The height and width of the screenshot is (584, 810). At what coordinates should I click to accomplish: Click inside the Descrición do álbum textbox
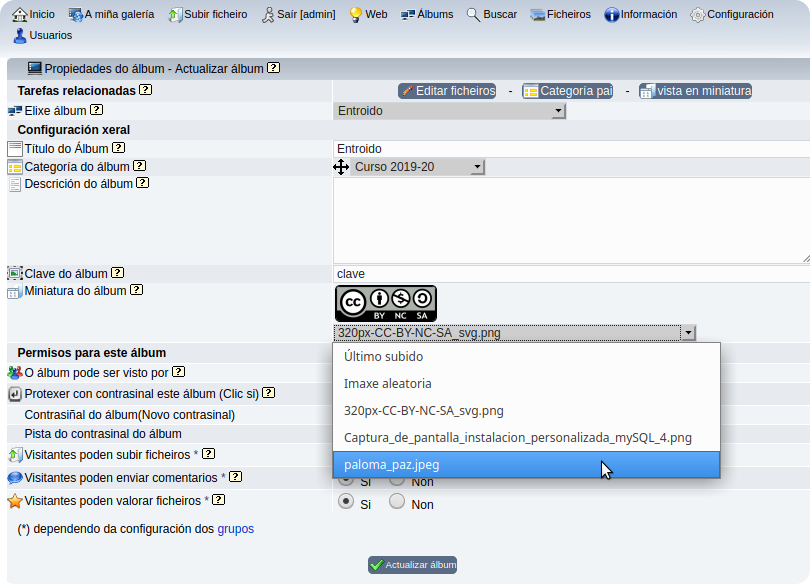pyautogui.click(x=570, y=220)
